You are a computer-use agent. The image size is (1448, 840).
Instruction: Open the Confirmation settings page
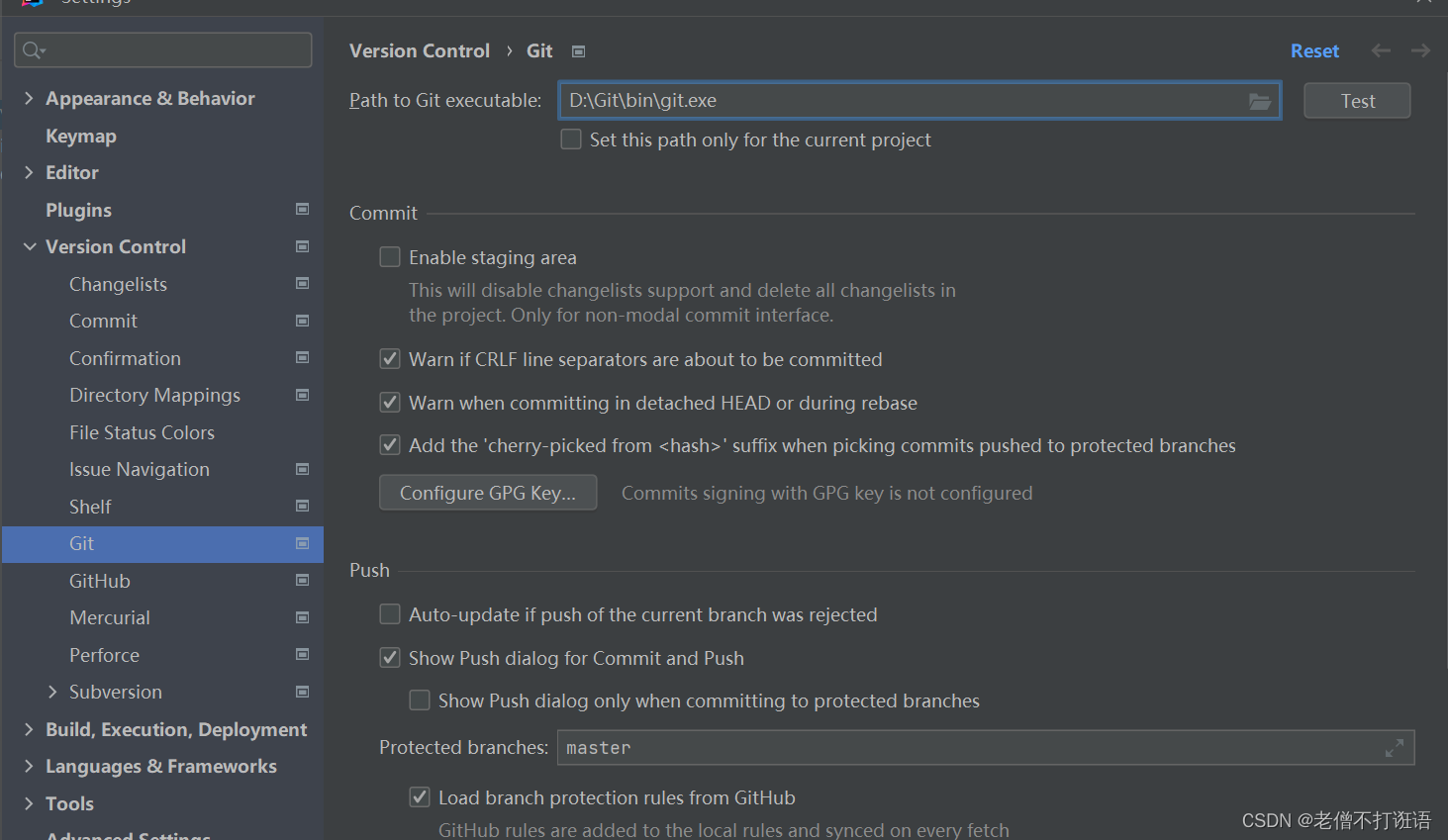pyautogui.click(x=125, y=358)
